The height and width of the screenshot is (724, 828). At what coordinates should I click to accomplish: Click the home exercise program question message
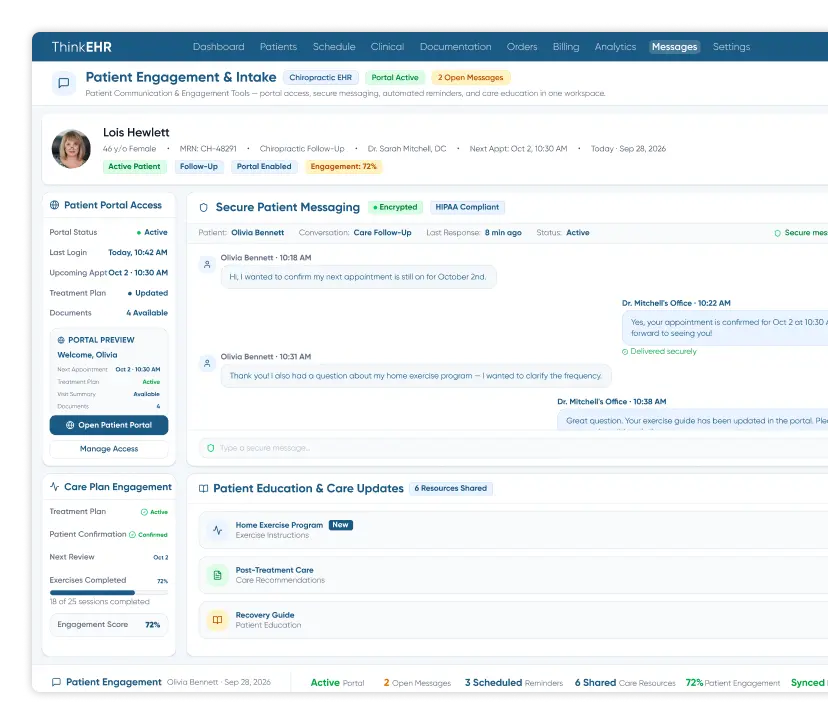coord(416,376)
